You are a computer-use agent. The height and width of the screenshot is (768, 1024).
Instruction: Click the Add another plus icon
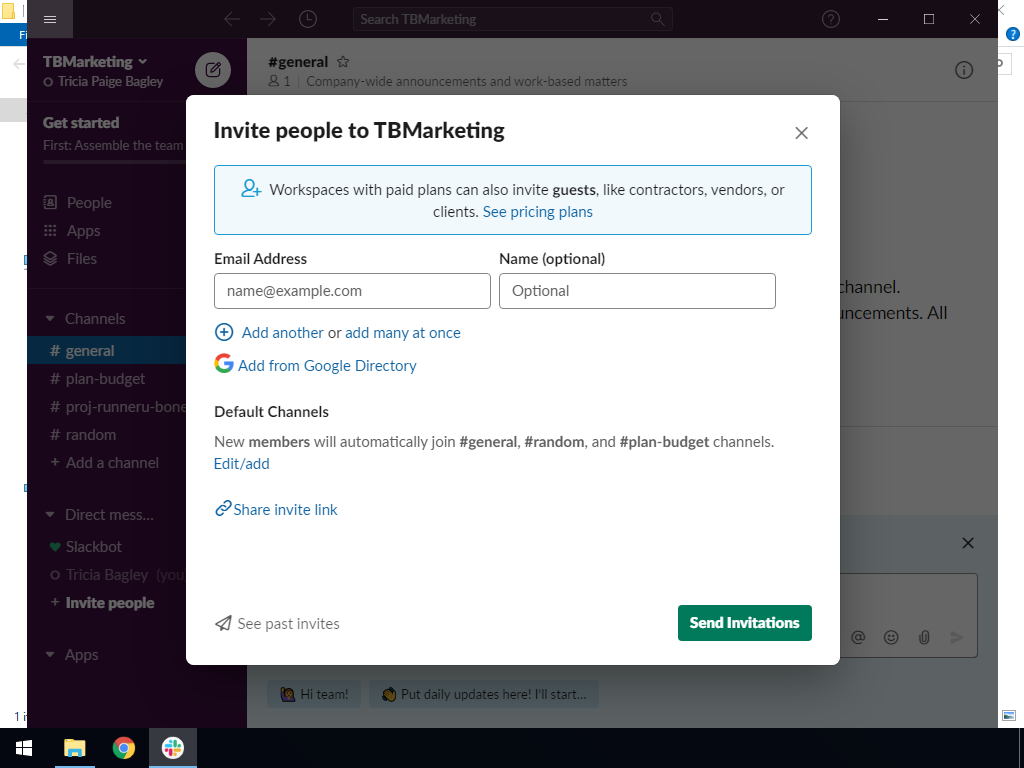point(224,332)
